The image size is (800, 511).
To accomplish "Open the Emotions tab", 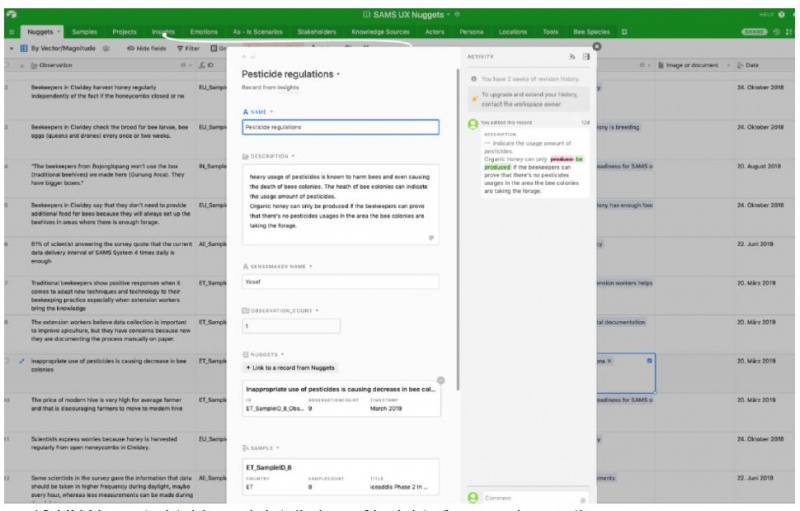I will [x=204, y=32].
